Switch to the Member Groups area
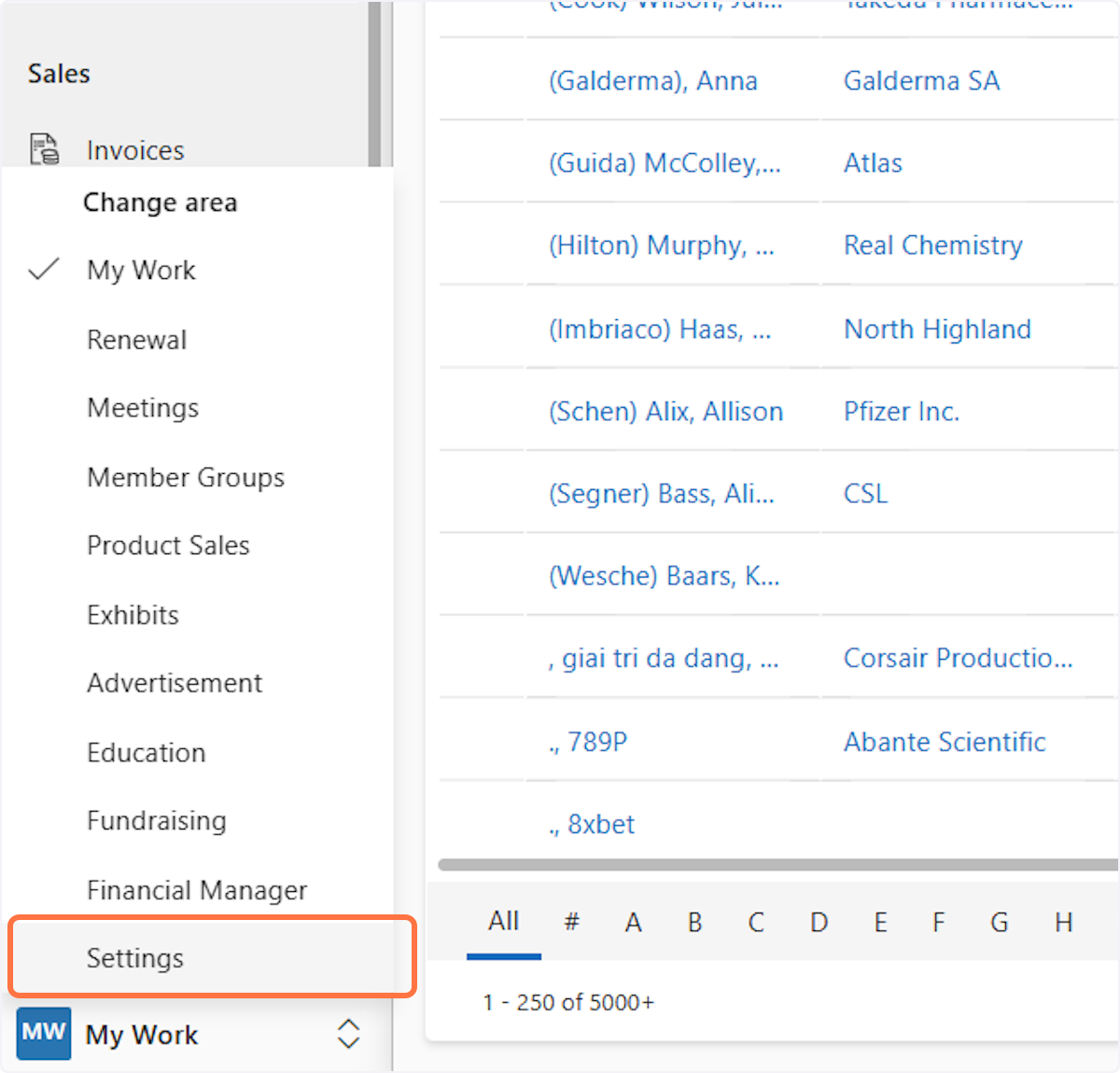 [x=185, y=477]
